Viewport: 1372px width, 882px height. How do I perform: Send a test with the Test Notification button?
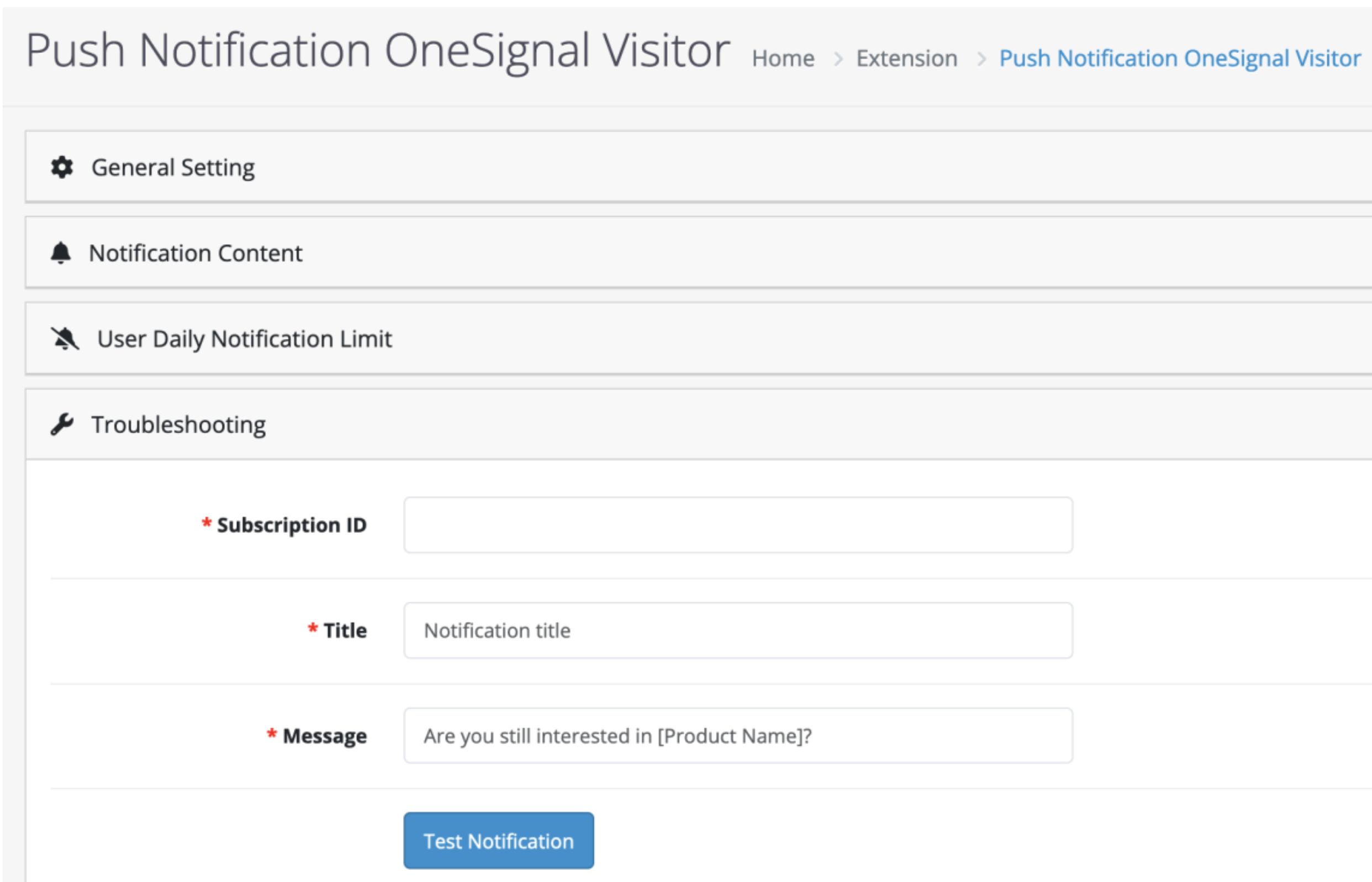(499, 841)
